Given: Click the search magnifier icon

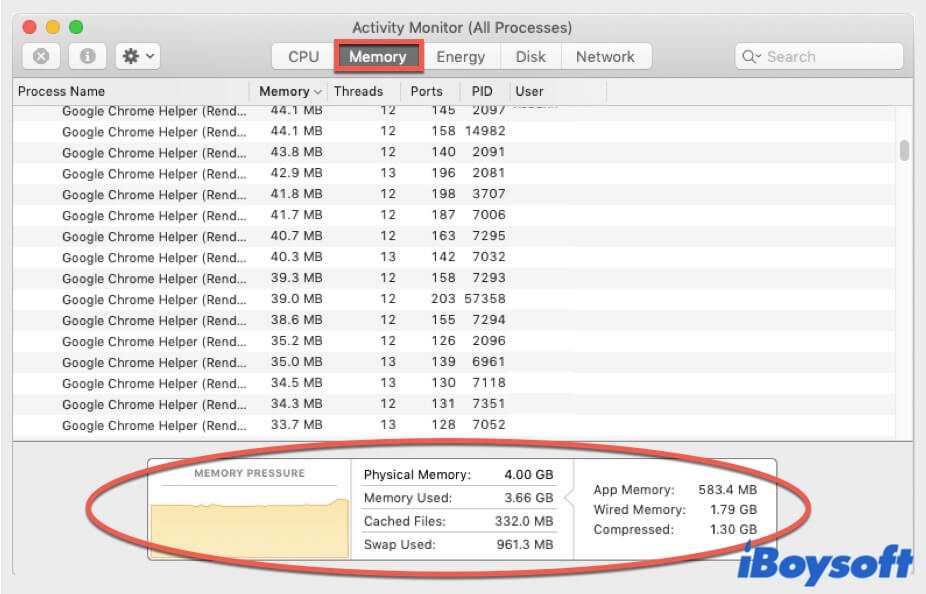Looking at the screenshot, I should [751, 57].
